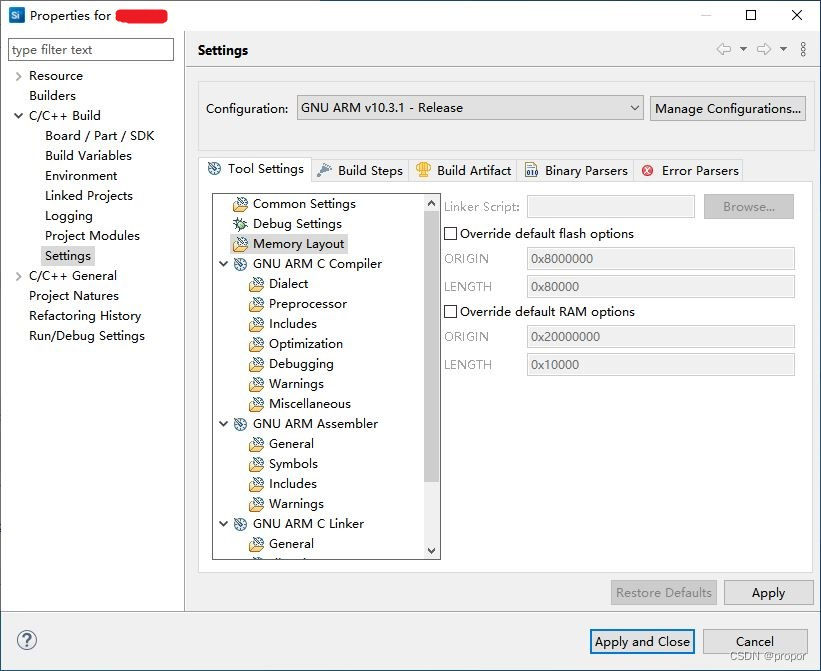Select the Memory Layout wrench icon
This screenshot has height=671, width=821.
[239, 243]
